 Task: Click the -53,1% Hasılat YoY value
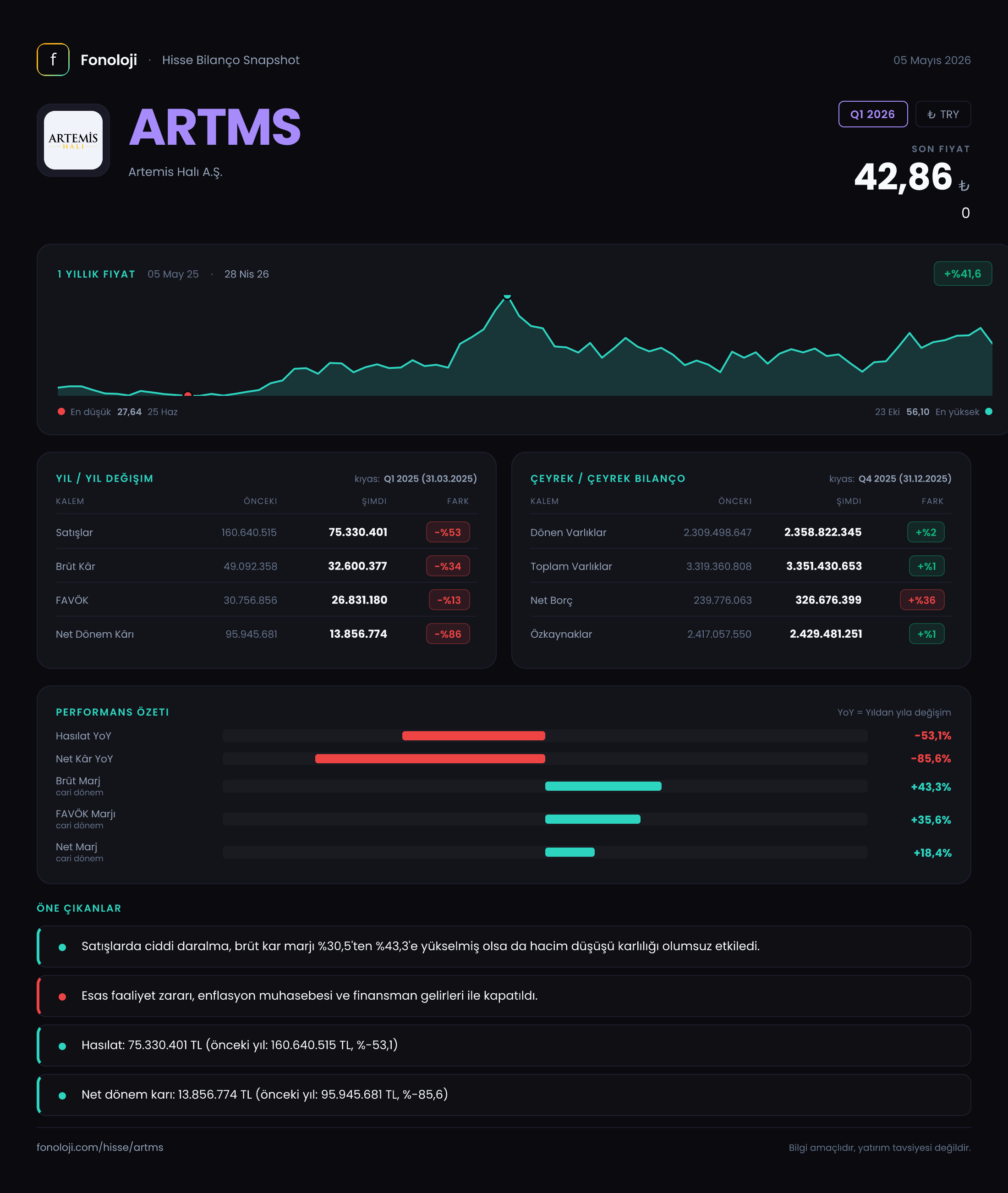pyautogui.click(x=932, y=736)
